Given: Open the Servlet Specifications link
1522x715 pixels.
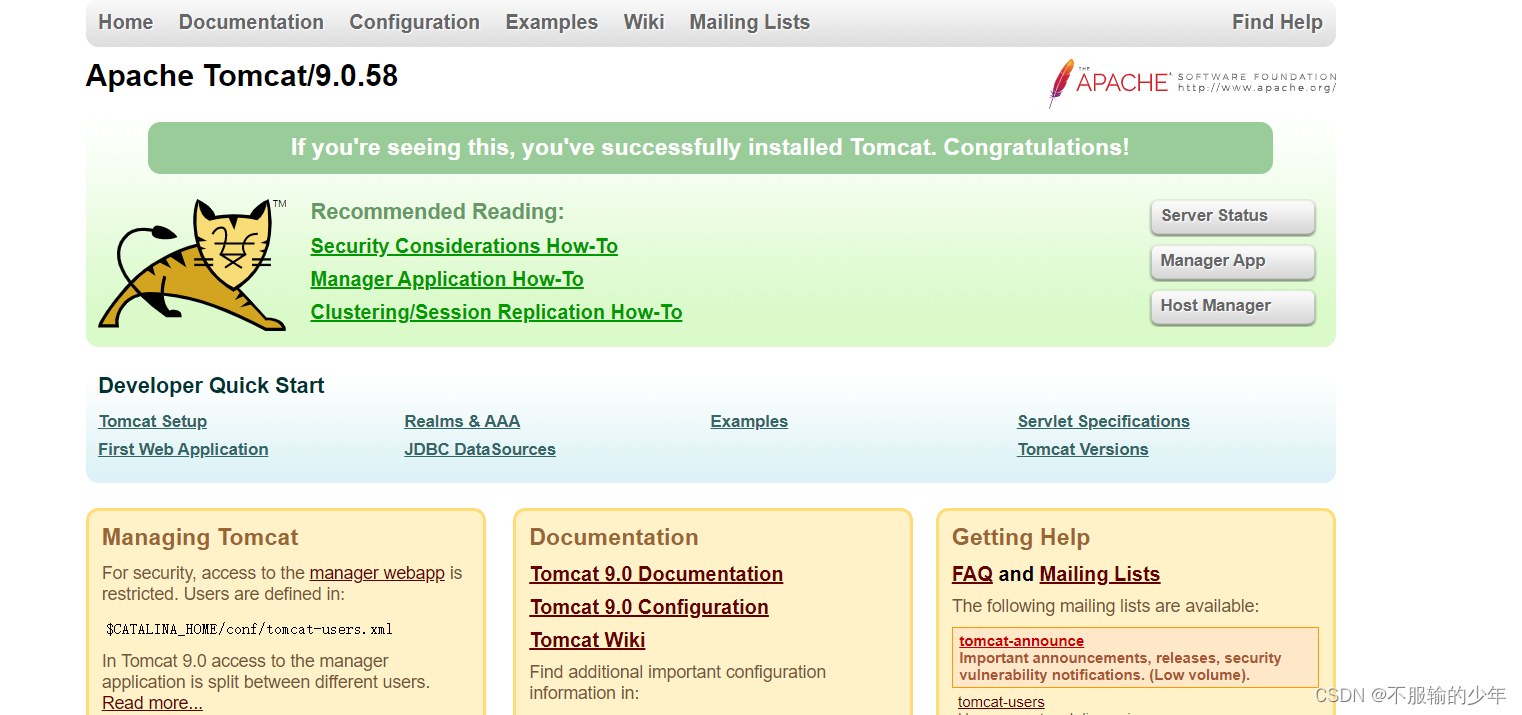Looking at the screenshot, I should click(x=1103, y=421).
